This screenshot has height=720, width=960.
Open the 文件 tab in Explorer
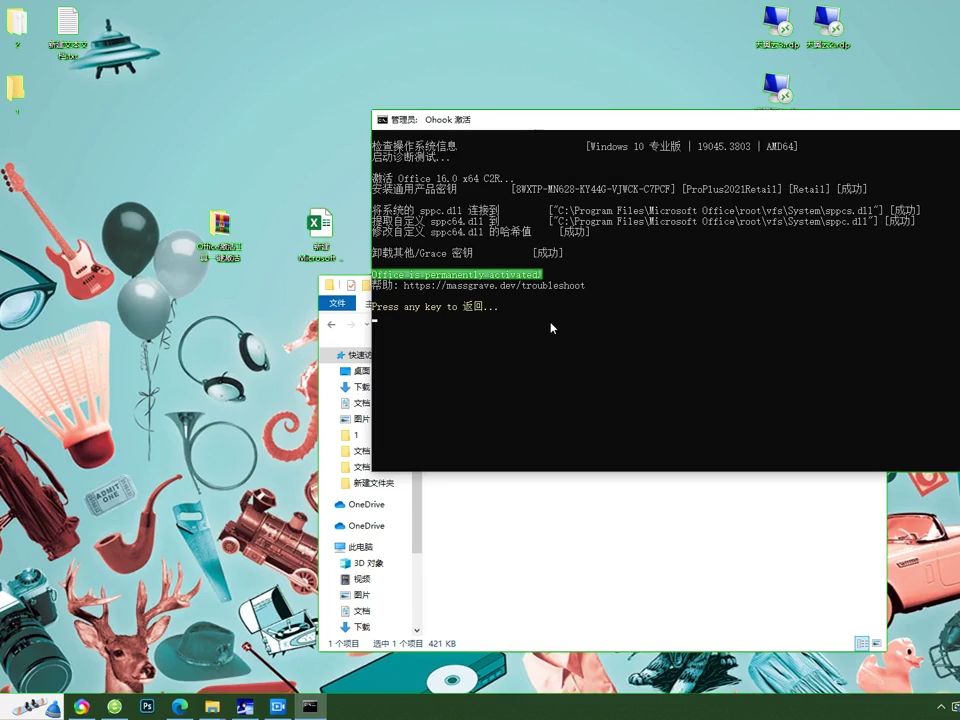[x=337, y=303]
